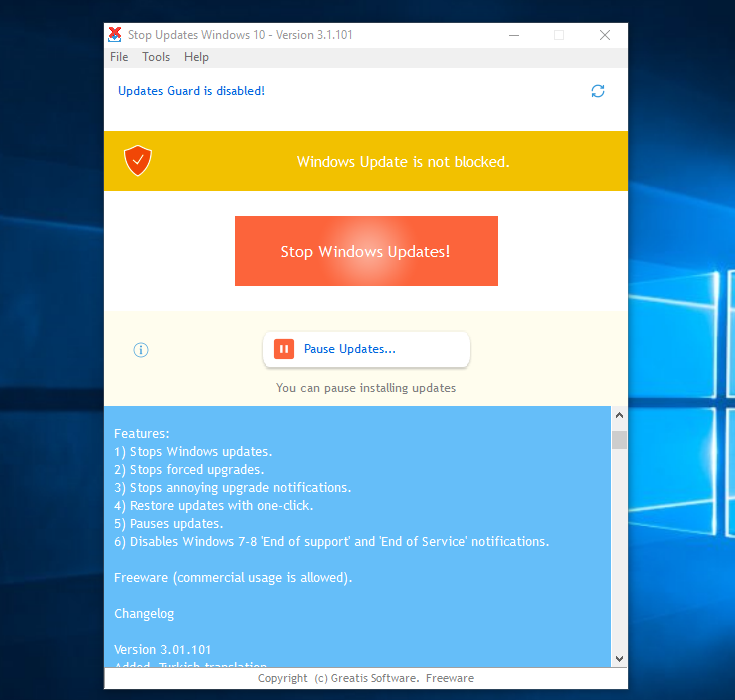Click the blue information circle icon
735x700 pixels.
(x=141, y=350)
